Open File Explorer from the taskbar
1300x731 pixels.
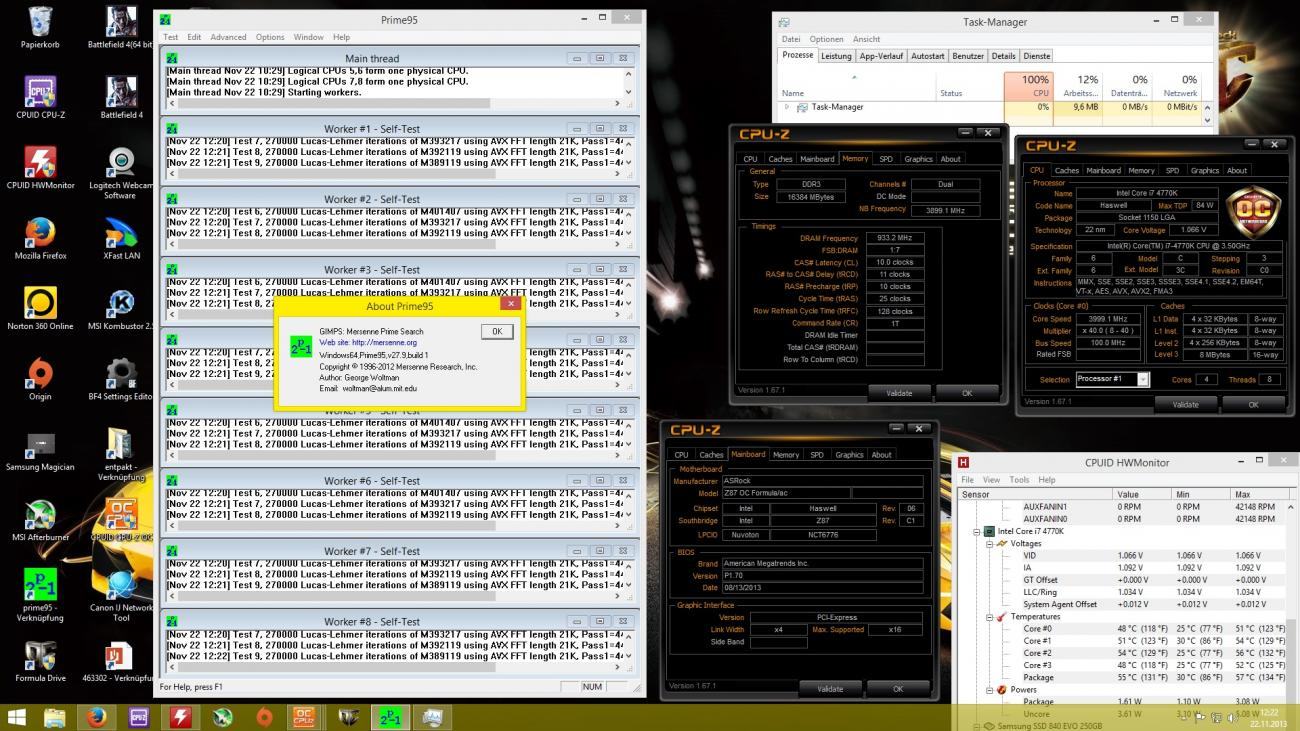tap(55, 716)
